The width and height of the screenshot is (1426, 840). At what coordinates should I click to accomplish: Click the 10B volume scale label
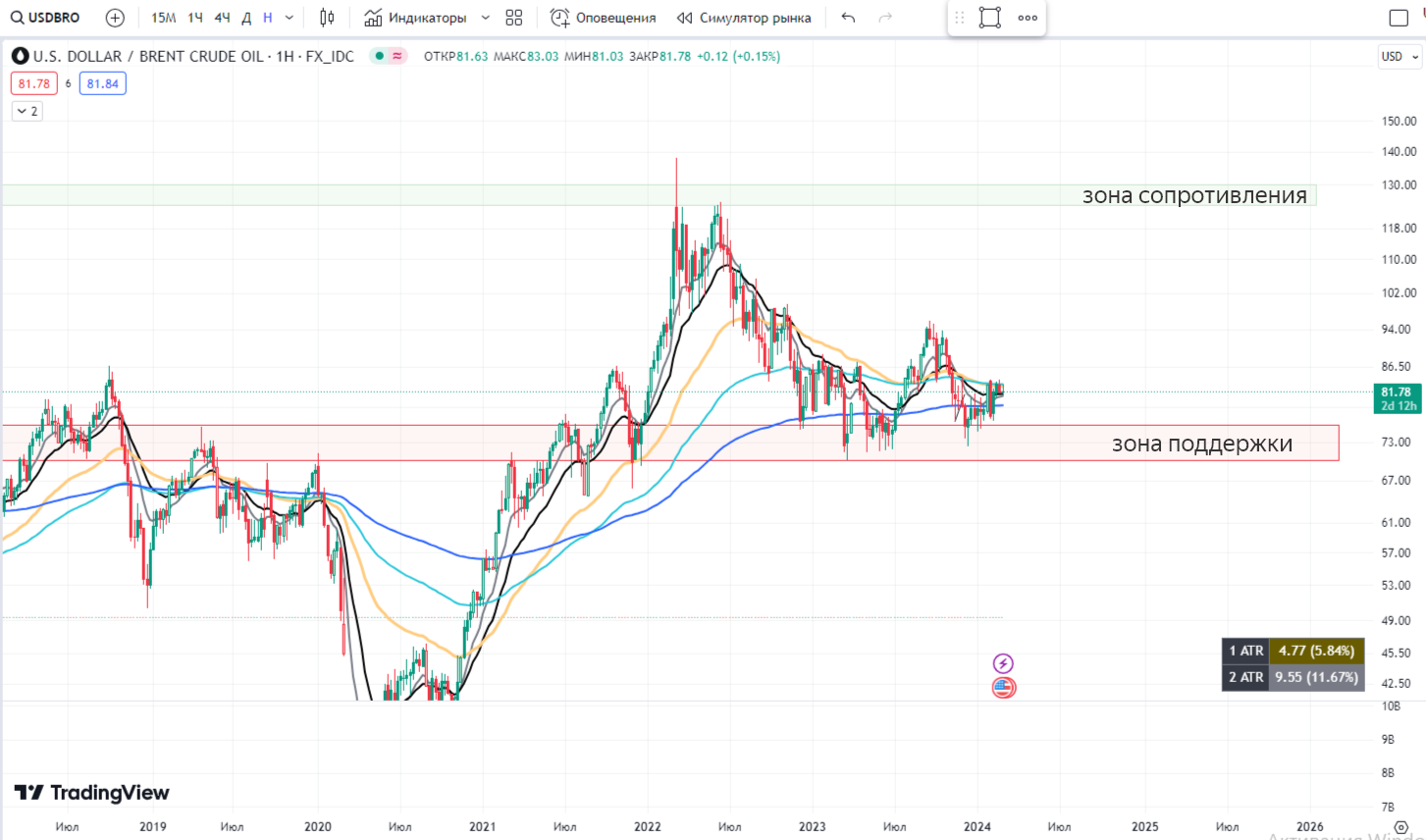click(1391, 707)
